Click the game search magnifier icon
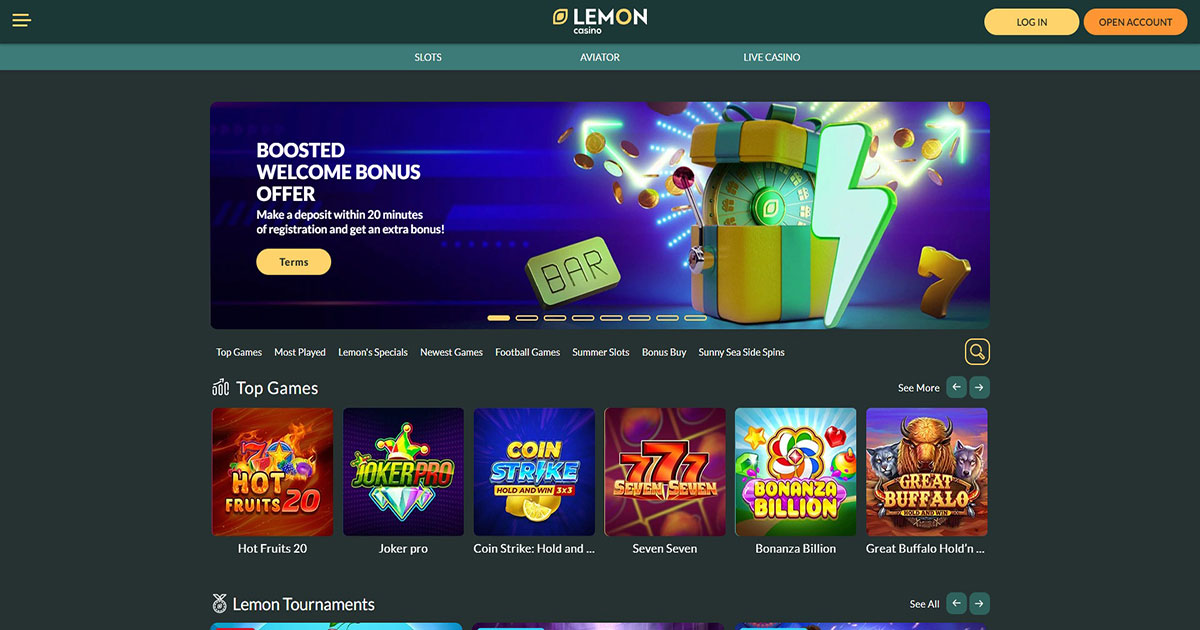 pos(977,352)
